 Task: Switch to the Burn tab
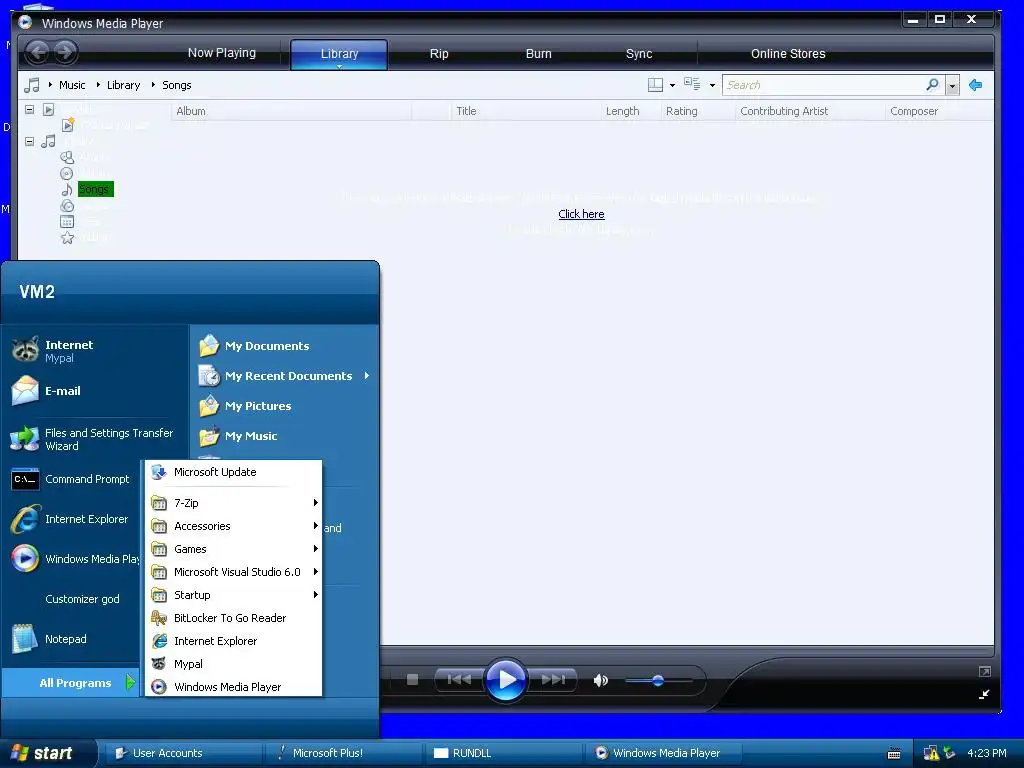(539, 54)
